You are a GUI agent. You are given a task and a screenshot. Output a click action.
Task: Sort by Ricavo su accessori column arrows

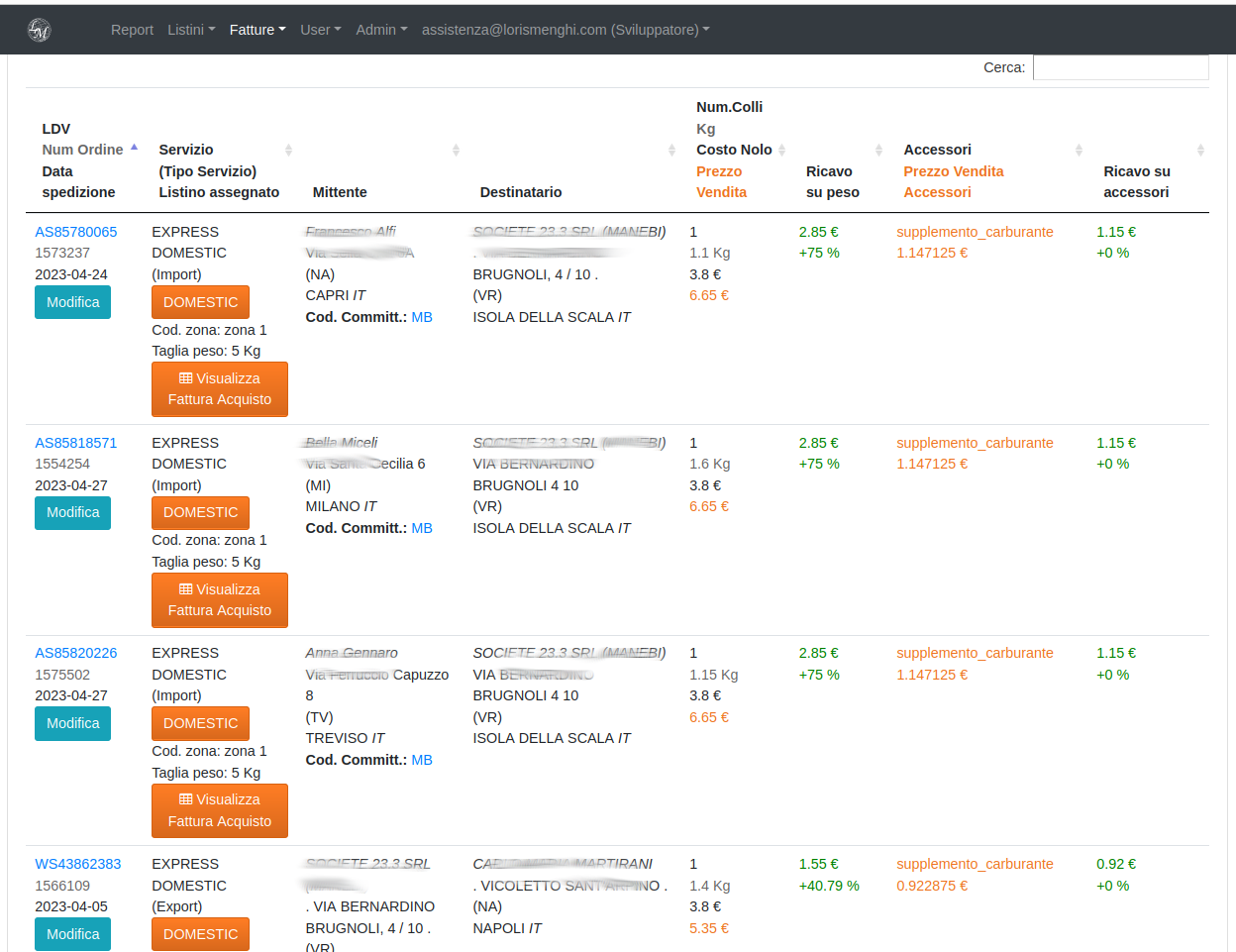pos(1199,150)
